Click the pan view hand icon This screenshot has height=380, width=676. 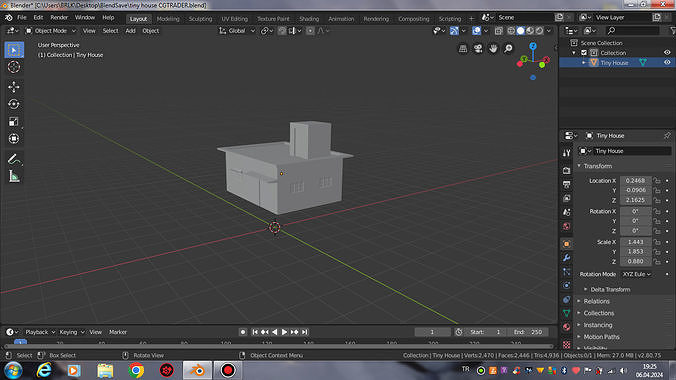click(x=493, y=49)
